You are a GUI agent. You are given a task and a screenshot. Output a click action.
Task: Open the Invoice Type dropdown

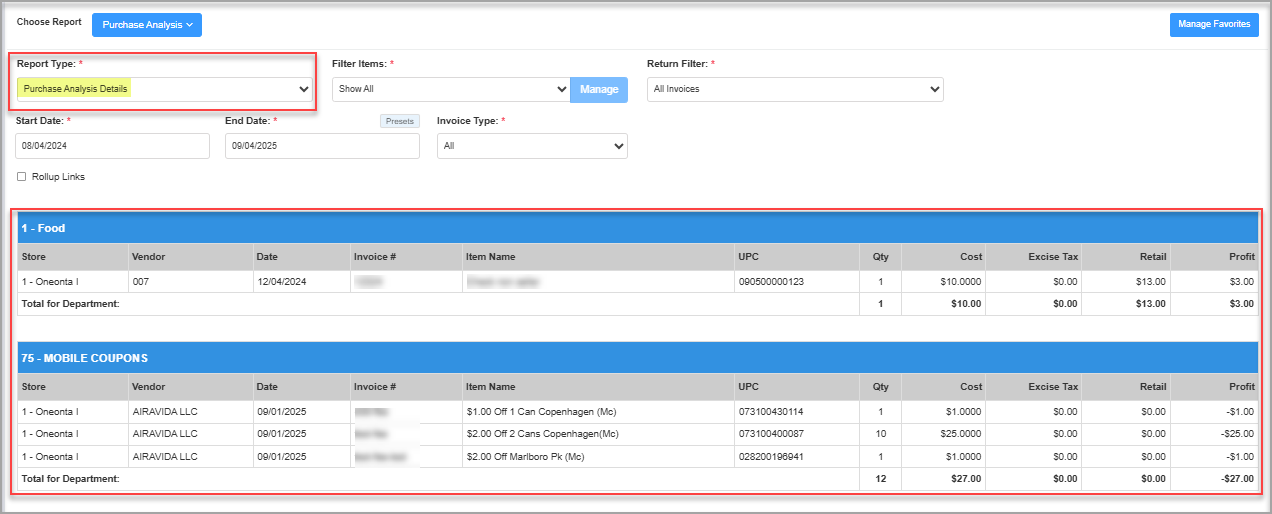[532, 146]
